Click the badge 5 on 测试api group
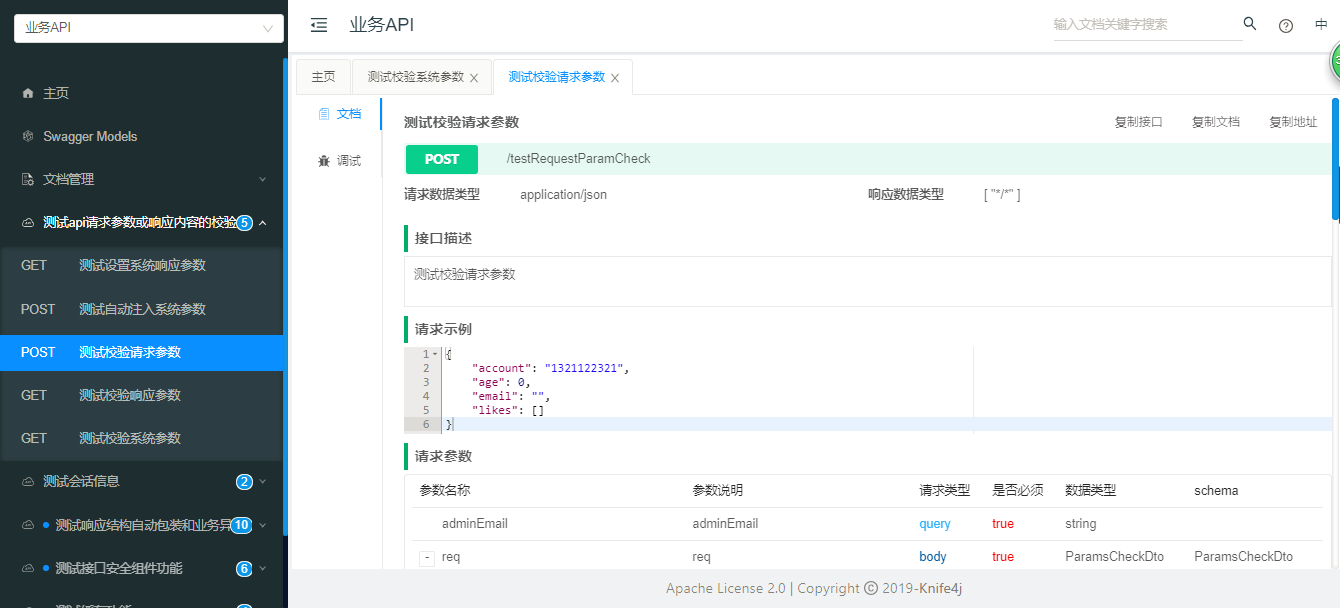The image size is (1340, 608). (x=244, y=223)
